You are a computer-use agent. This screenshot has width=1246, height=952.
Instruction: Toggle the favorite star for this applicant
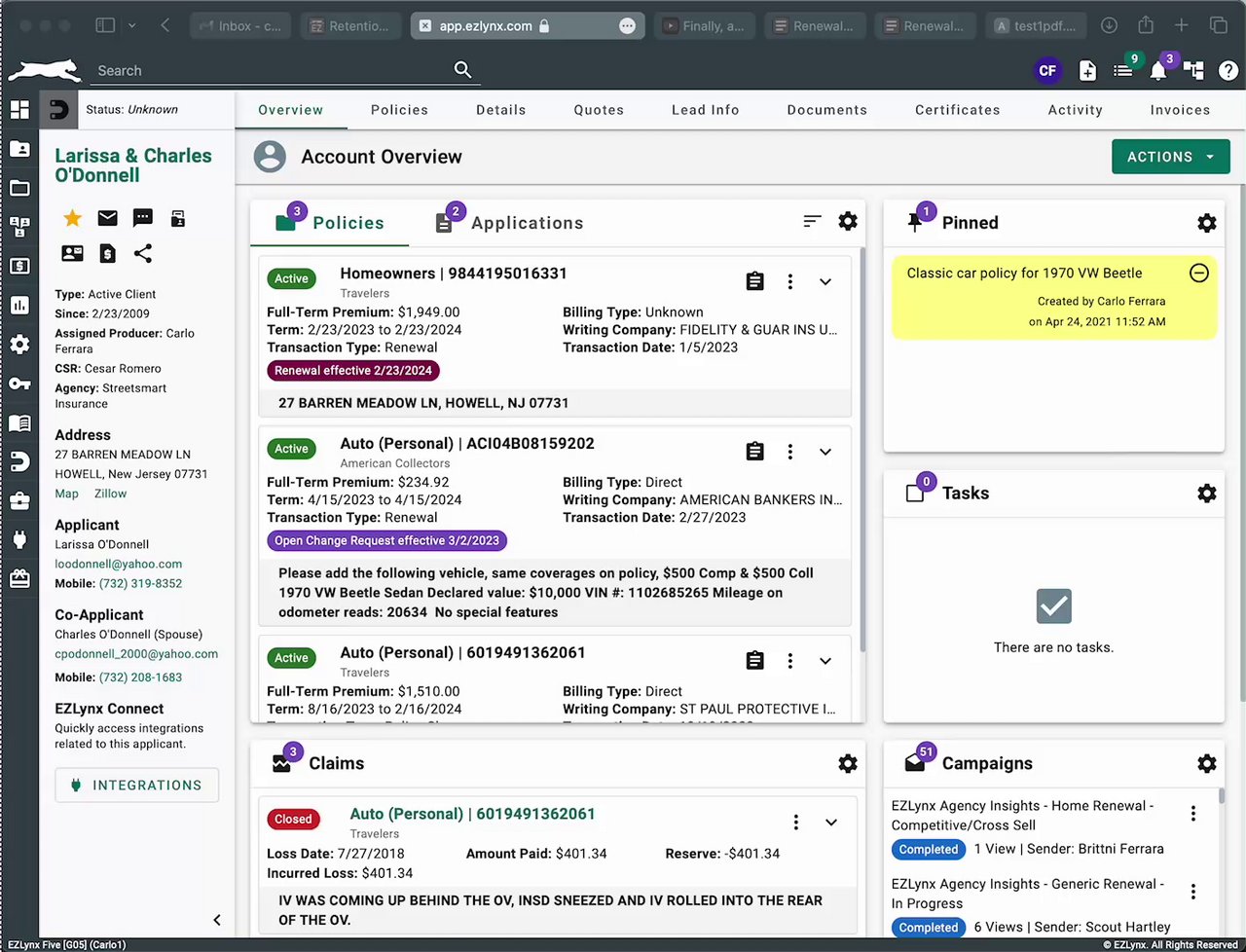tap(73, 218)
